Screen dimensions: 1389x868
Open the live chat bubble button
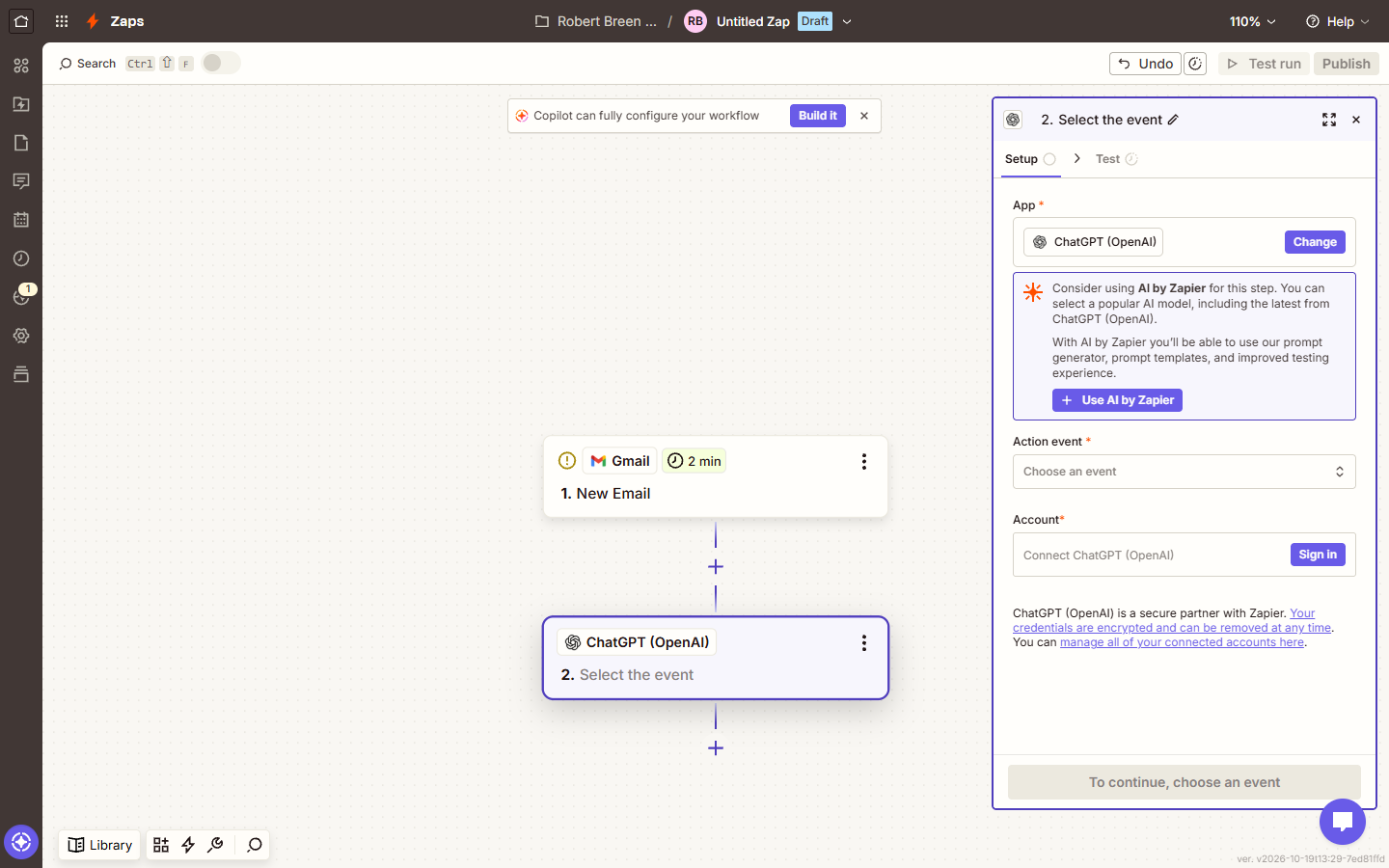point(1342,822)
